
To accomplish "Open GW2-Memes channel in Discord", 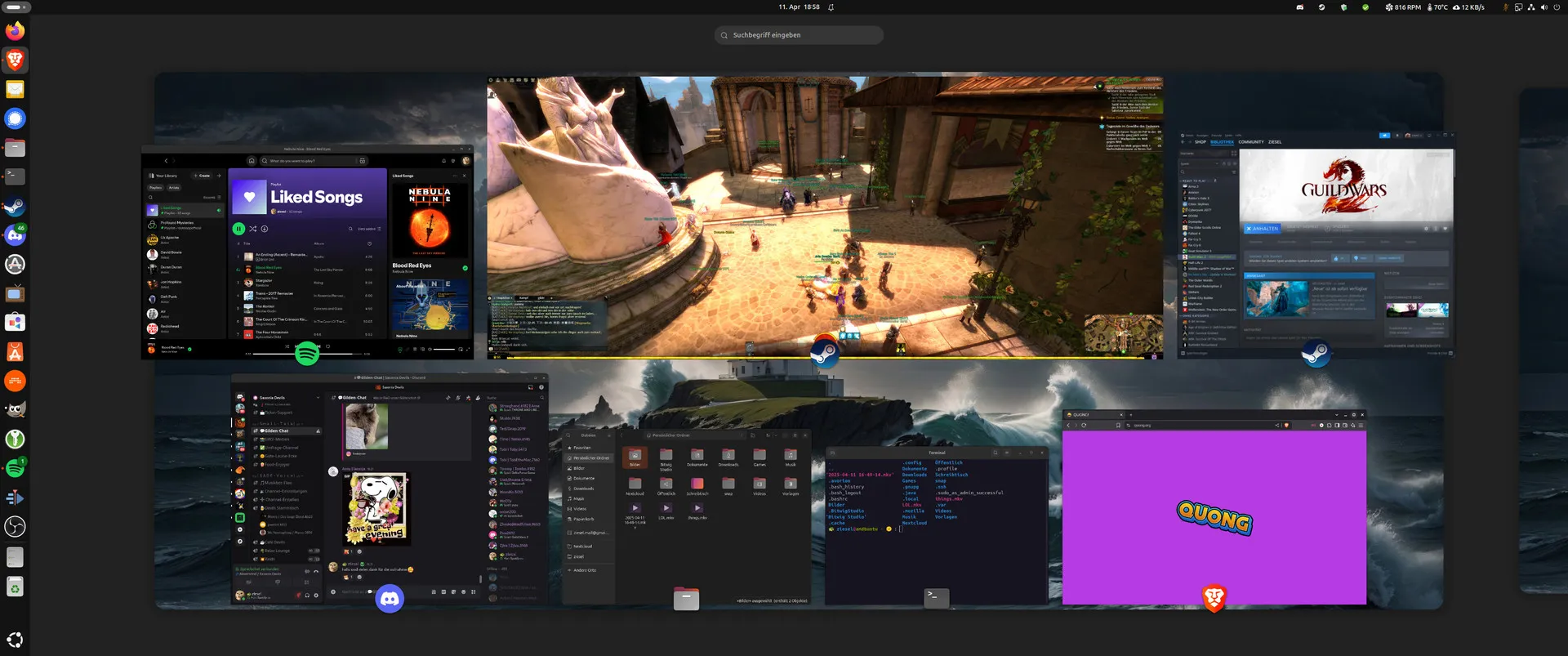I will click(277, 440).
